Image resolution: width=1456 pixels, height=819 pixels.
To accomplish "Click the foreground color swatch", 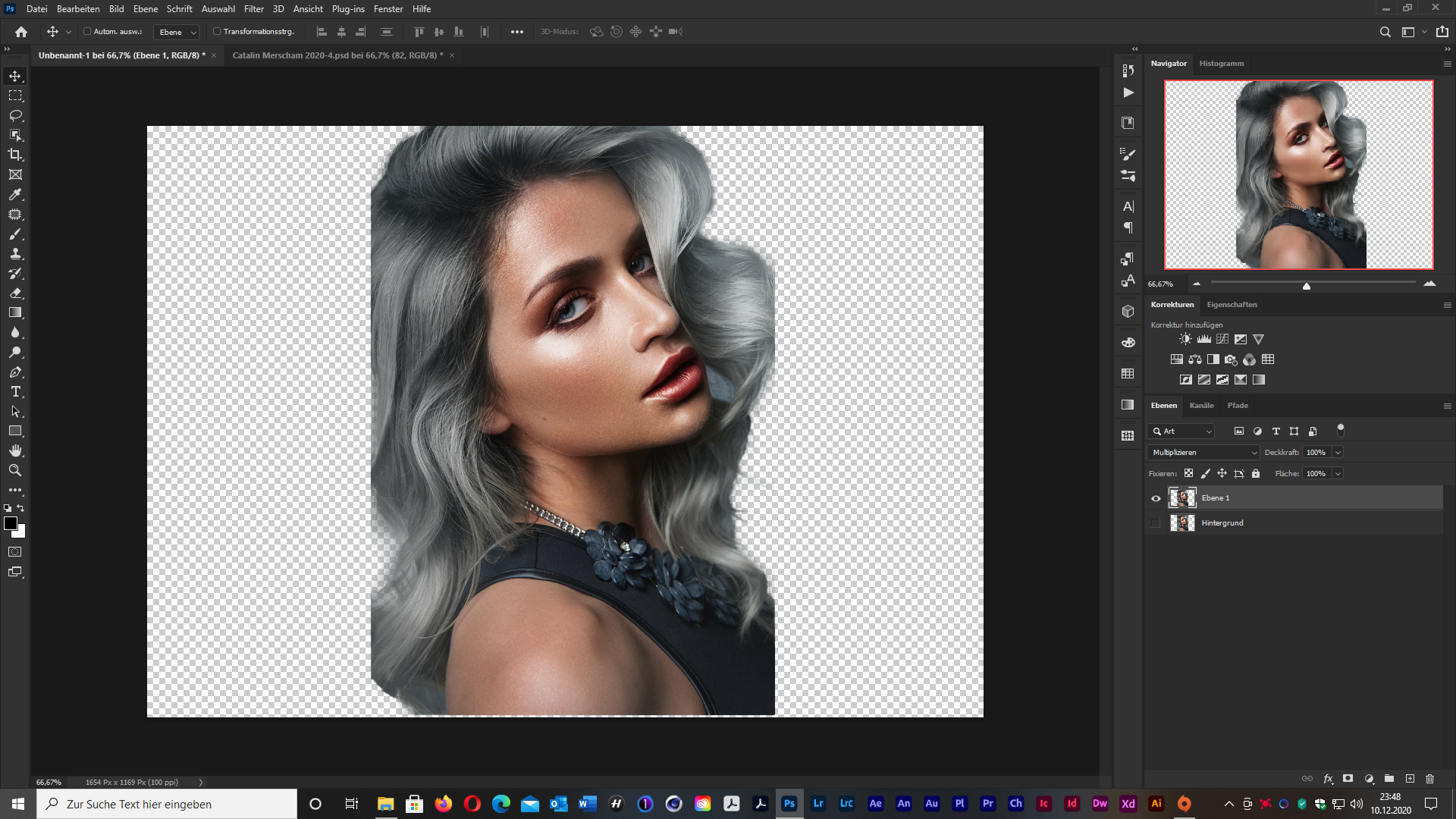I will [11, 523].
